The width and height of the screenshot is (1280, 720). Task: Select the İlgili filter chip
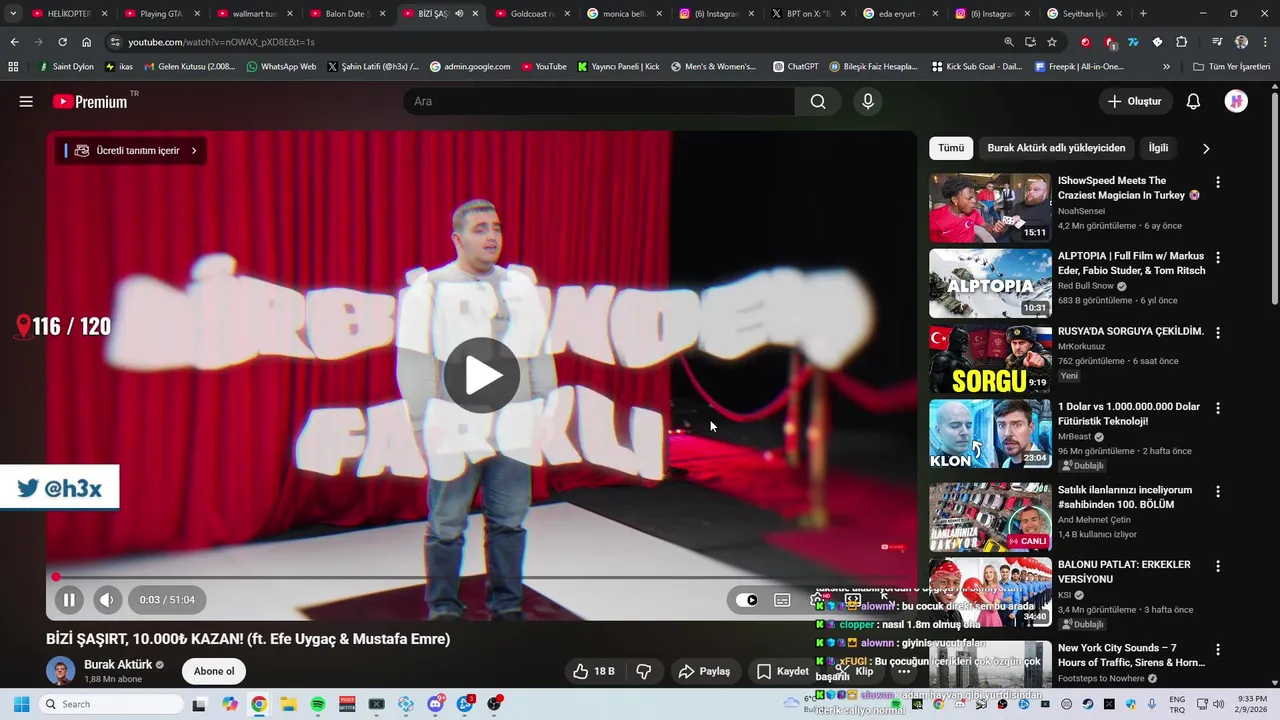(1158, 148)
